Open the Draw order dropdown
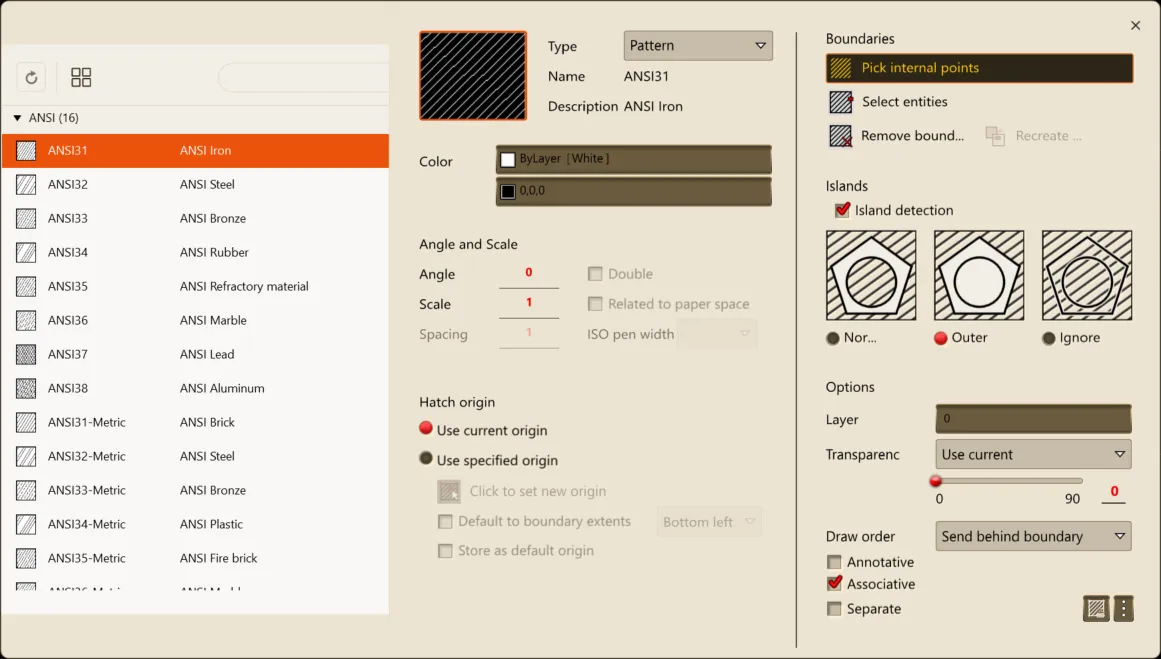The height and width of the screenshot is (659, 1161). 1033,536
